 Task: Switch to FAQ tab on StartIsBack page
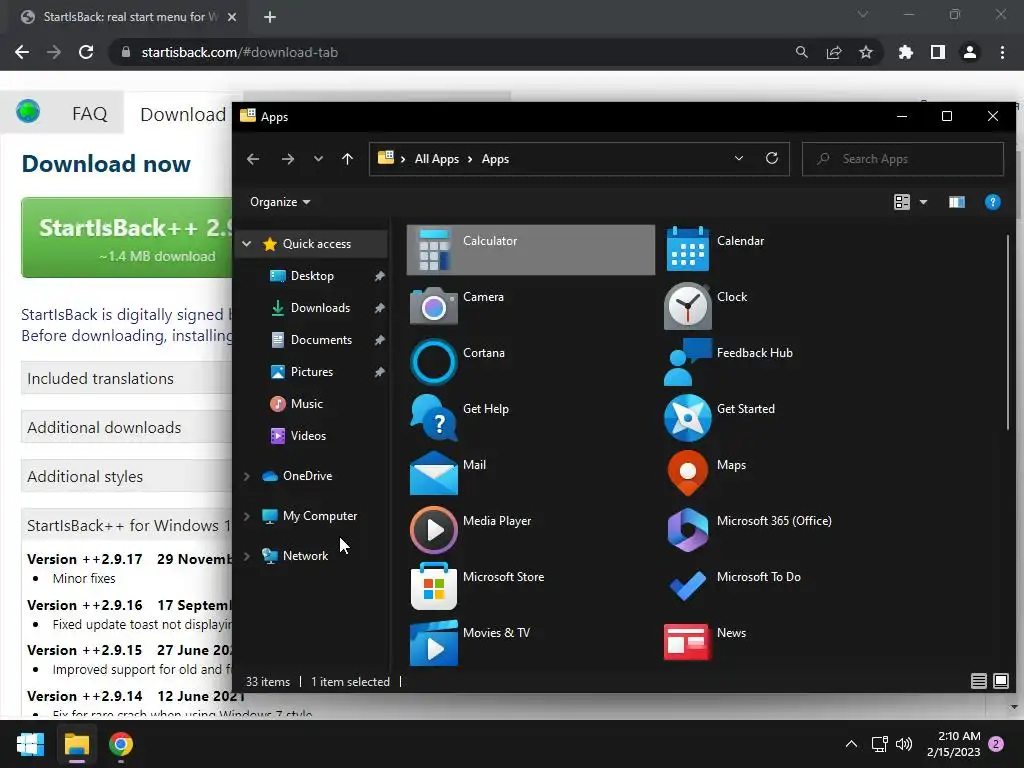coord(89,114)
